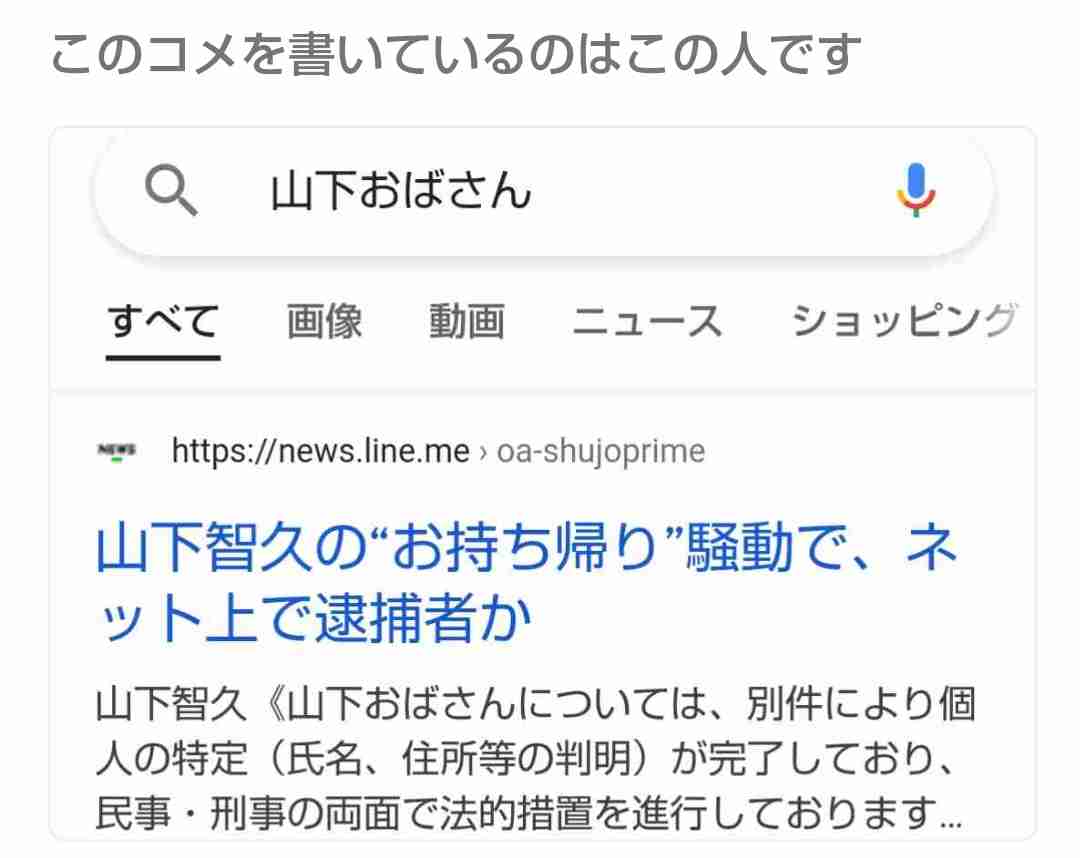Click the active-tab underline below すべて
Screen dimensions: 1080x858
[x=163, y=357]
